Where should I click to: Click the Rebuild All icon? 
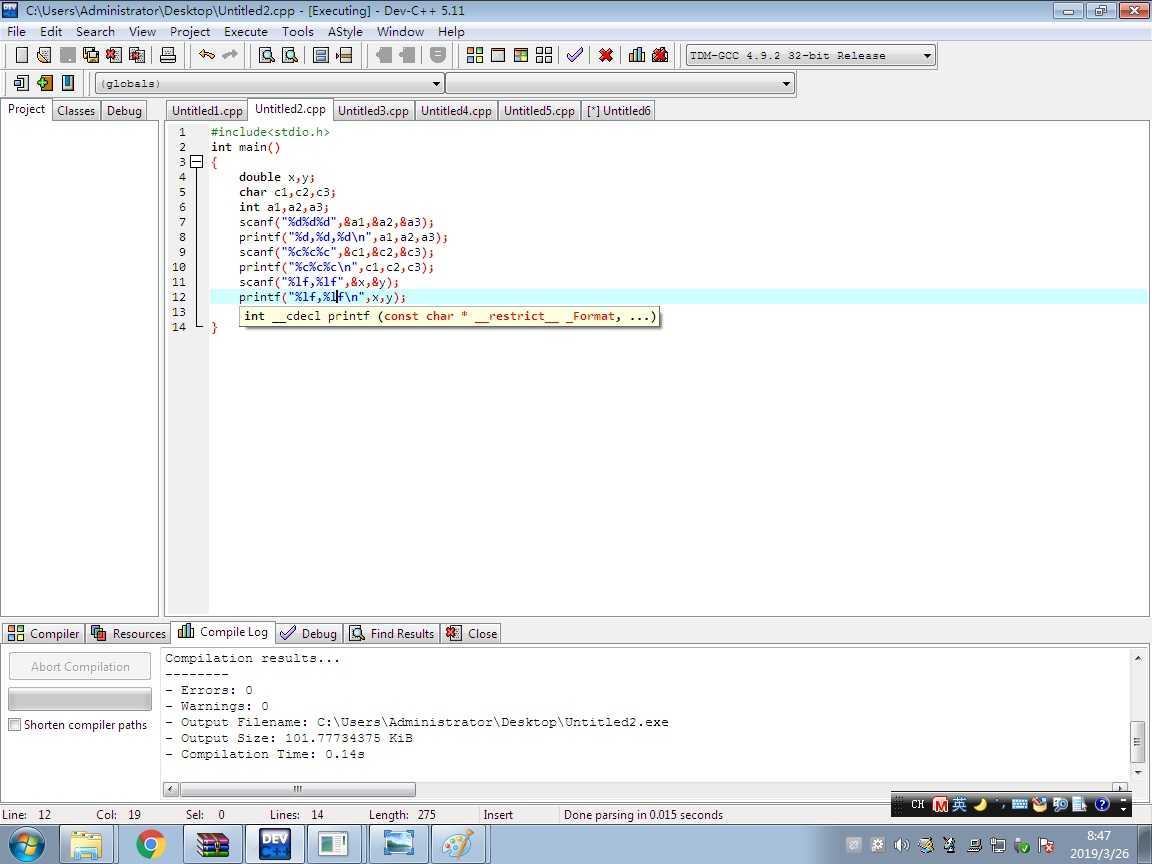(544, 55)
